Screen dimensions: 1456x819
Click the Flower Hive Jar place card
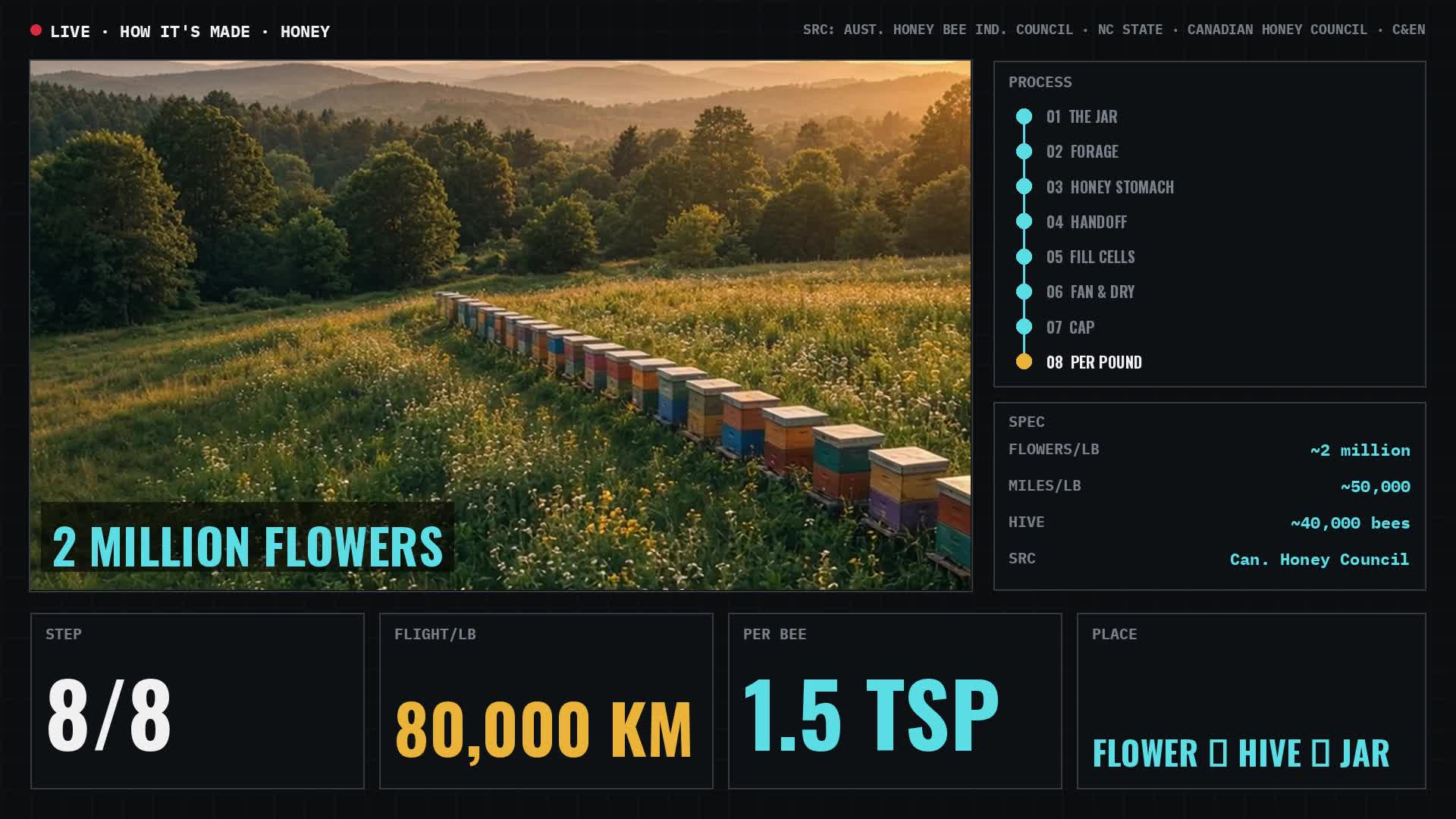point(1251,701)
